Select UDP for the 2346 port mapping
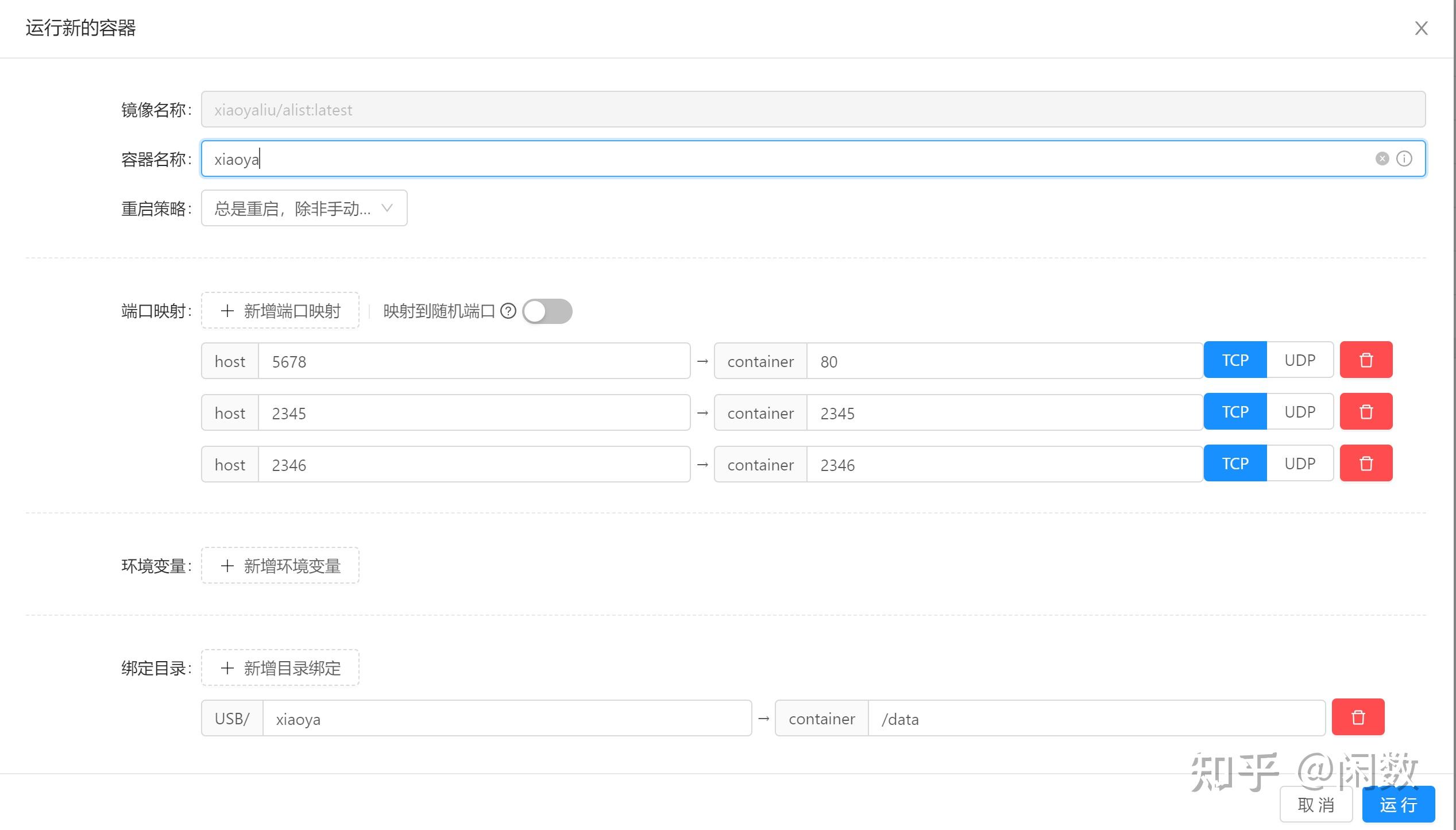This screenshot has width=1456, height=830. click(x=1299, y=464)
